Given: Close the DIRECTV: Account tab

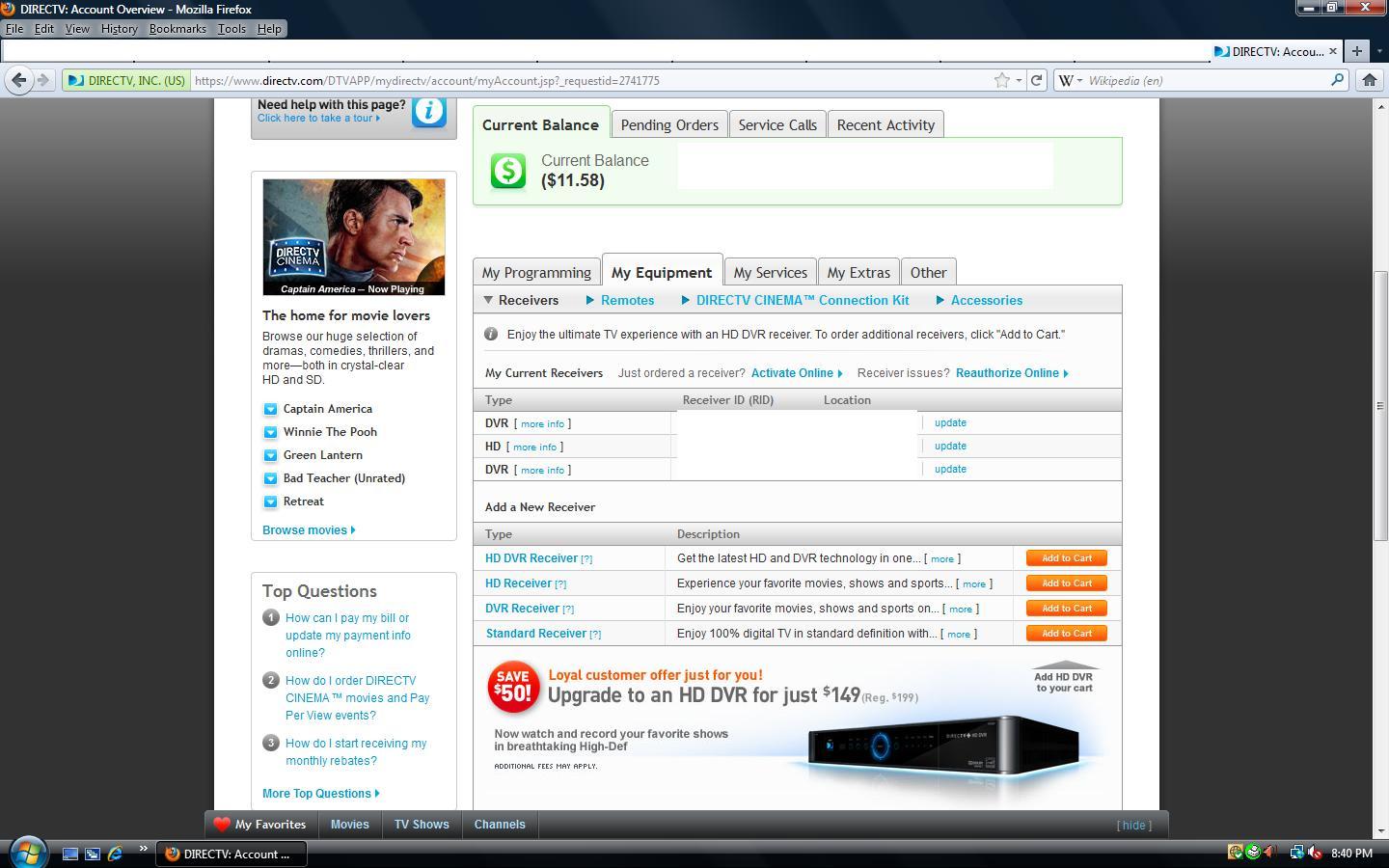Looking at the screenshot, I should coord(1333,51).
